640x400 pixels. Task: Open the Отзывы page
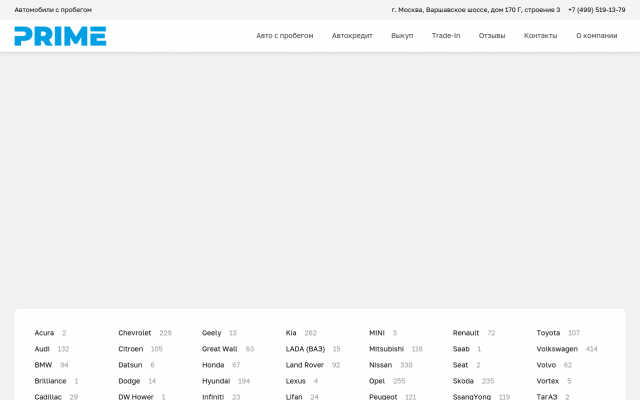[x=492, y=36]
